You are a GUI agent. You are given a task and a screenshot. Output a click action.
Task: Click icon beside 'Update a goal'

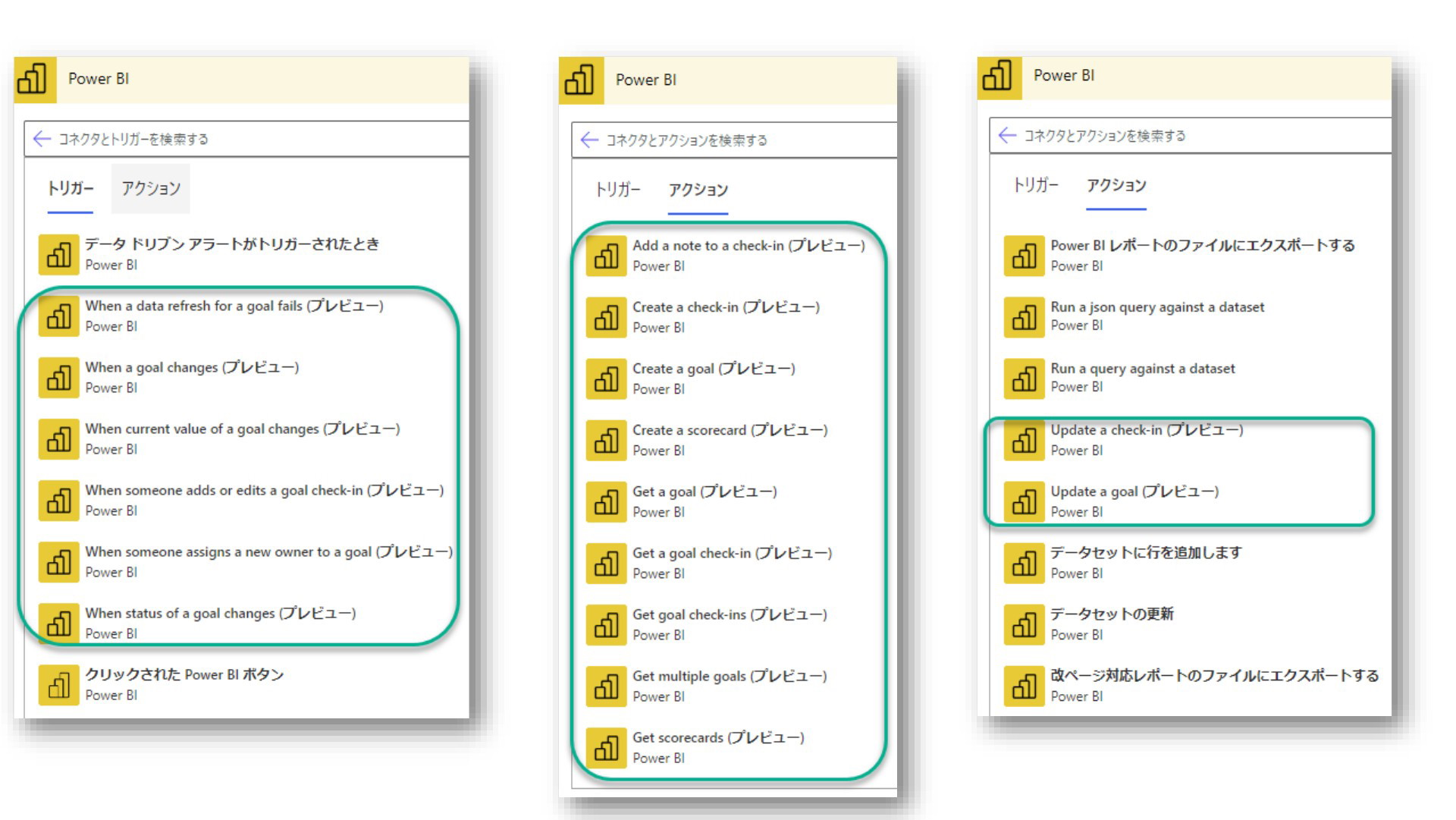(x=1025, y=501)
